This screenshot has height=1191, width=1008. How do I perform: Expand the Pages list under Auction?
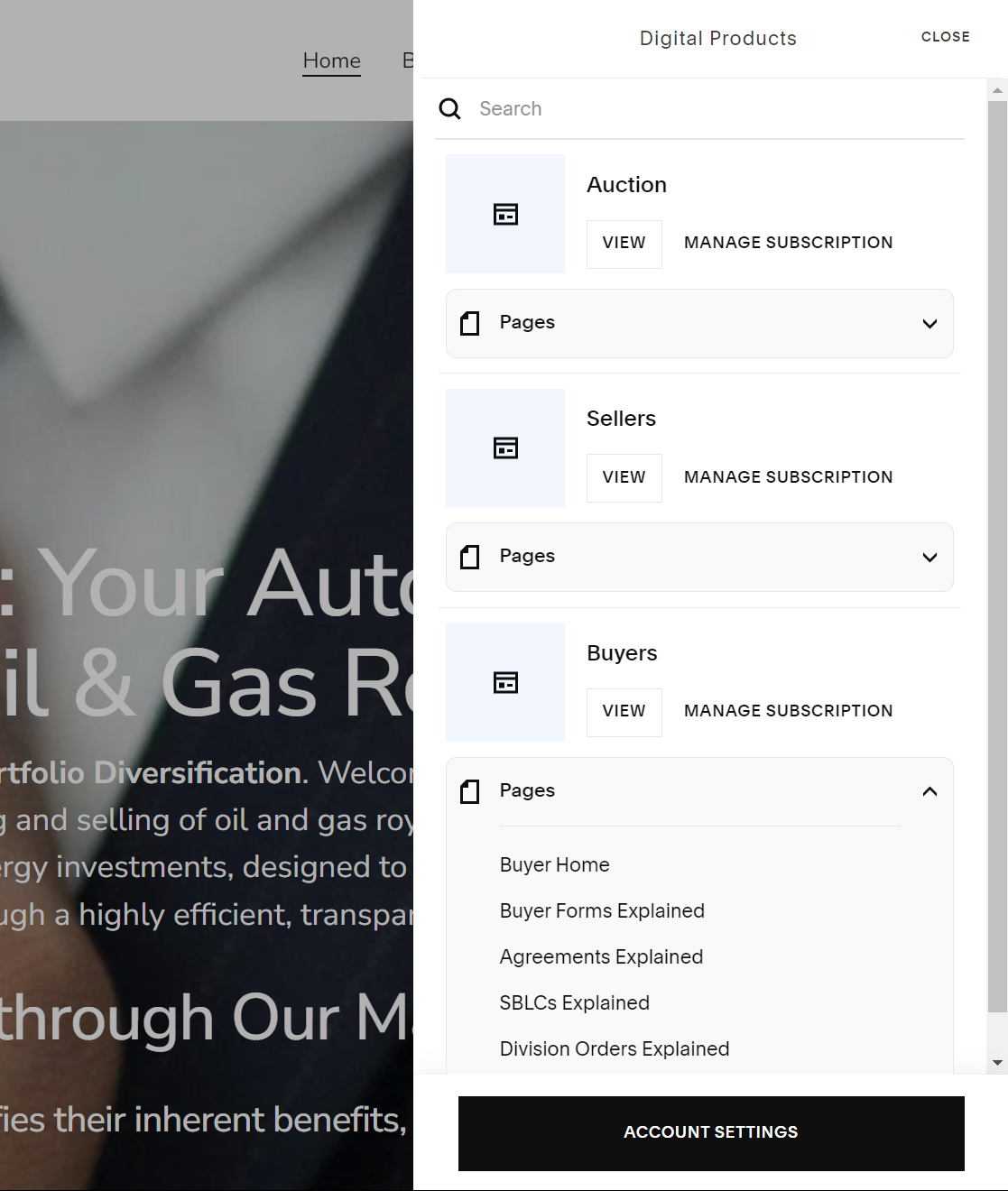click(x=929, y=323)
